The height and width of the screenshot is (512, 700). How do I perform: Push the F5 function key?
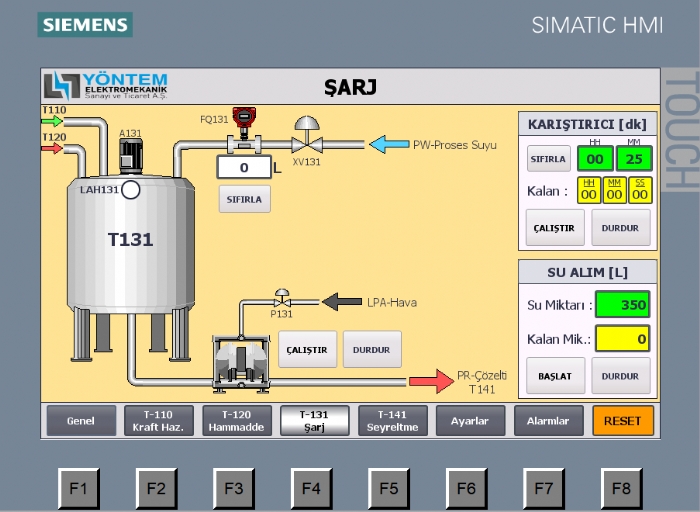coord(389,488)
